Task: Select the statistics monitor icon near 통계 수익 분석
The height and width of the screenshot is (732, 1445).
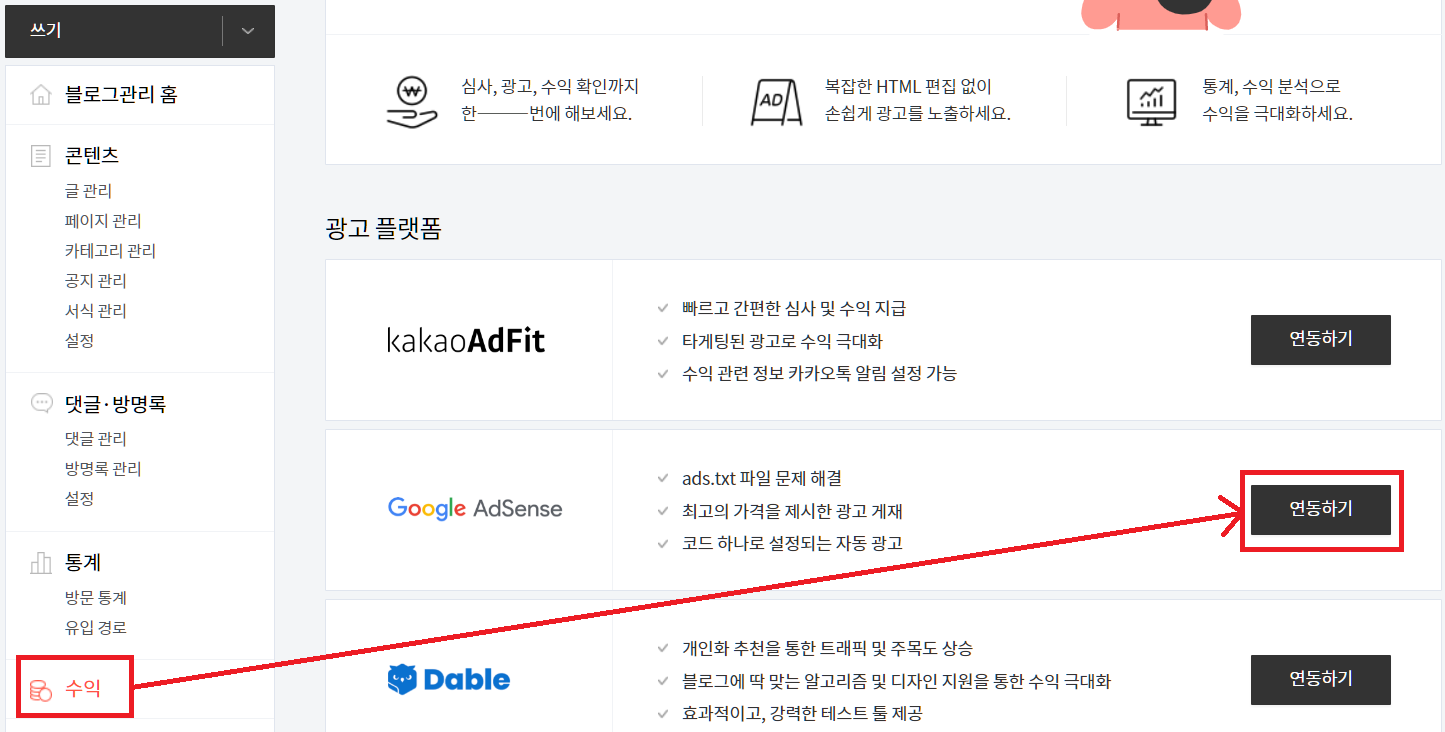Action: [1150, 100]
